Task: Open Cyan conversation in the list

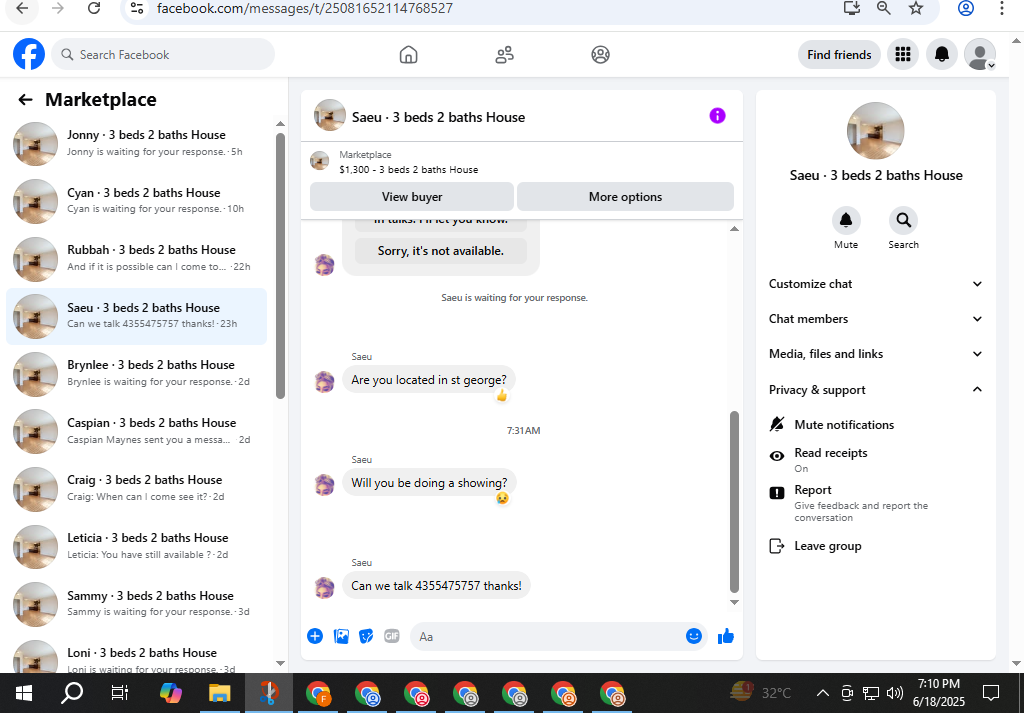Action: coord(136,201)
